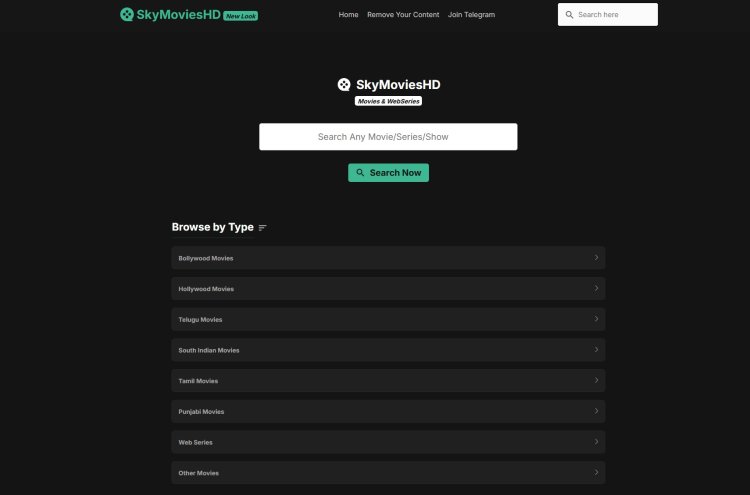Click the sort icon beside Browse by Type

pyautogui.click(x=263, y=228)
